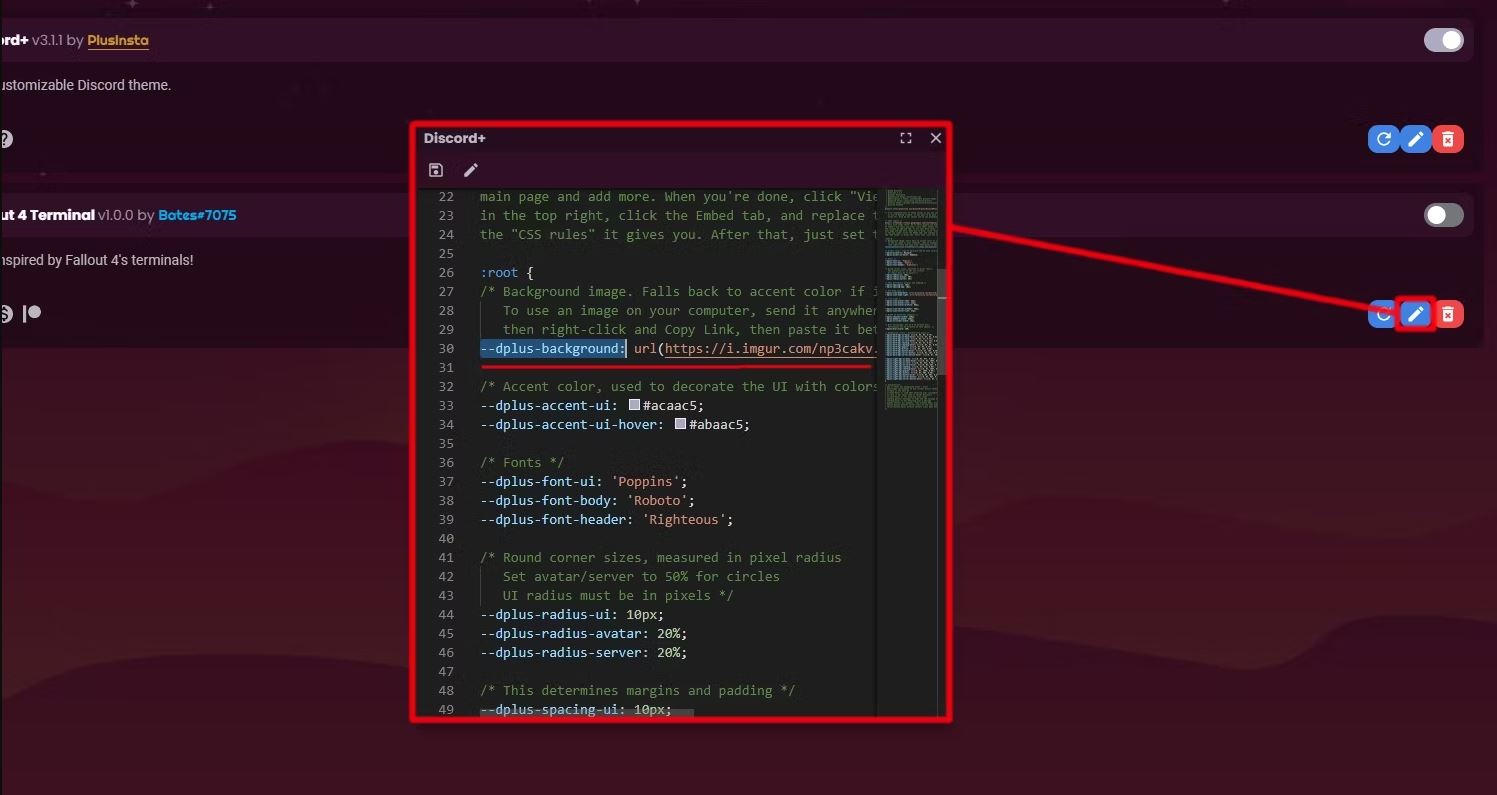The image size is (1497, 795).
Task: Click the 'Background image. Falls back' comment line
Action: coord(678,292)
